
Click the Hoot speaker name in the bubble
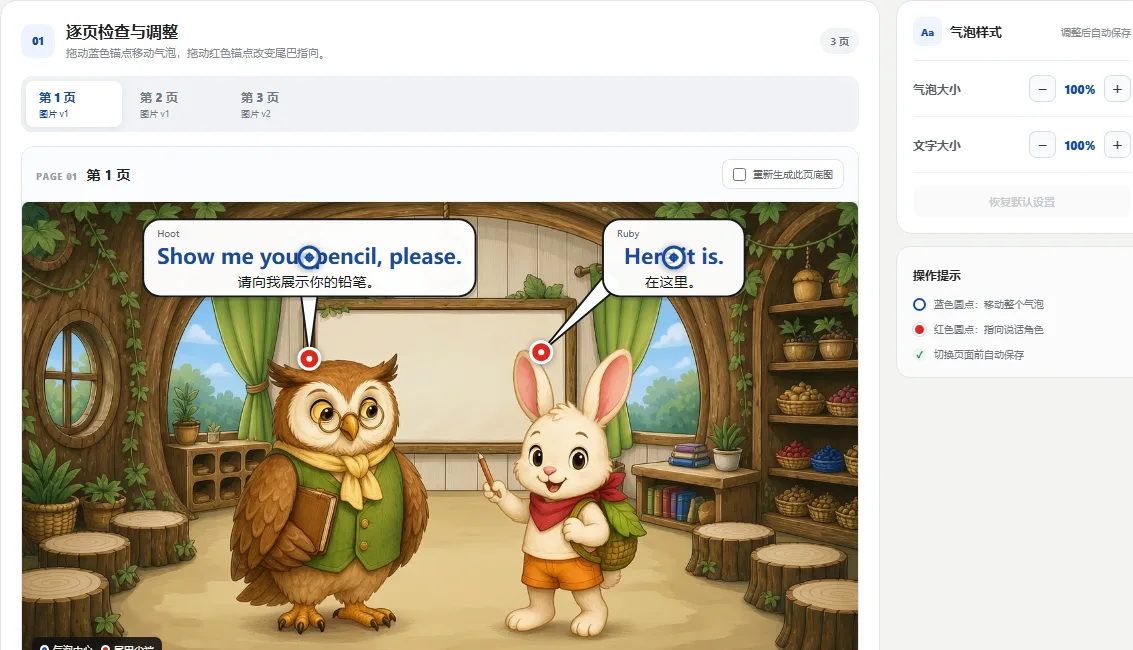coord(168,233)
